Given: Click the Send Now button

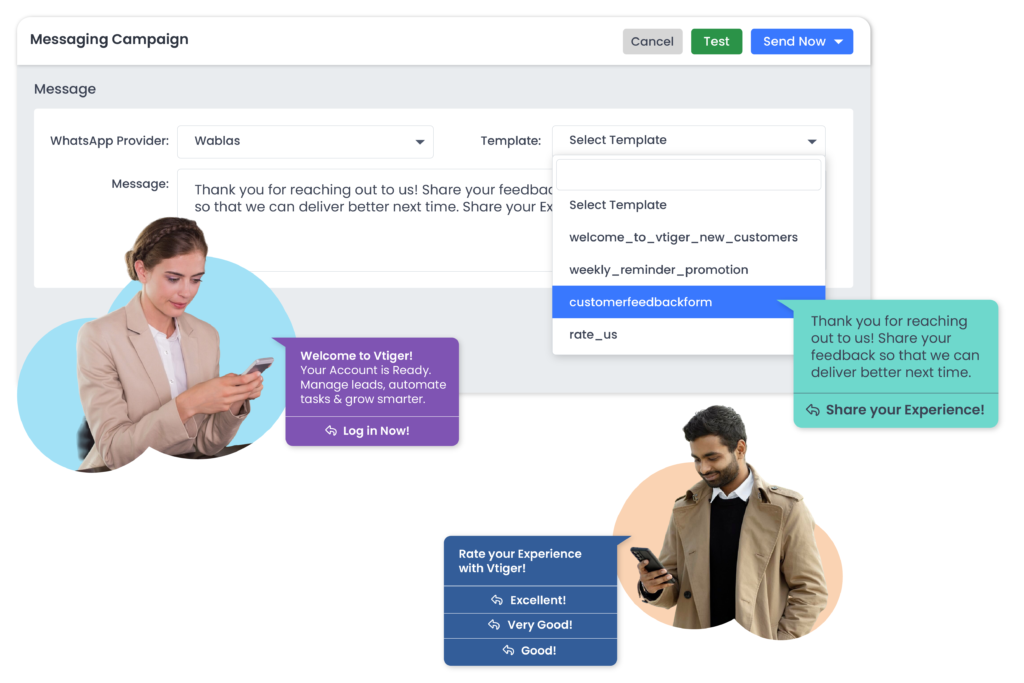Looking at the screenshot, I should click(793, 41).
